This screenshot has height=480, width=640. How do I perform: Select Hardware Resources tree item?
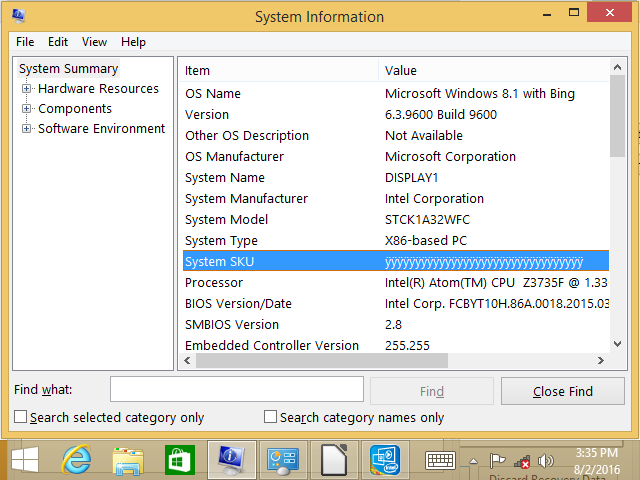[x=98, y=89]
